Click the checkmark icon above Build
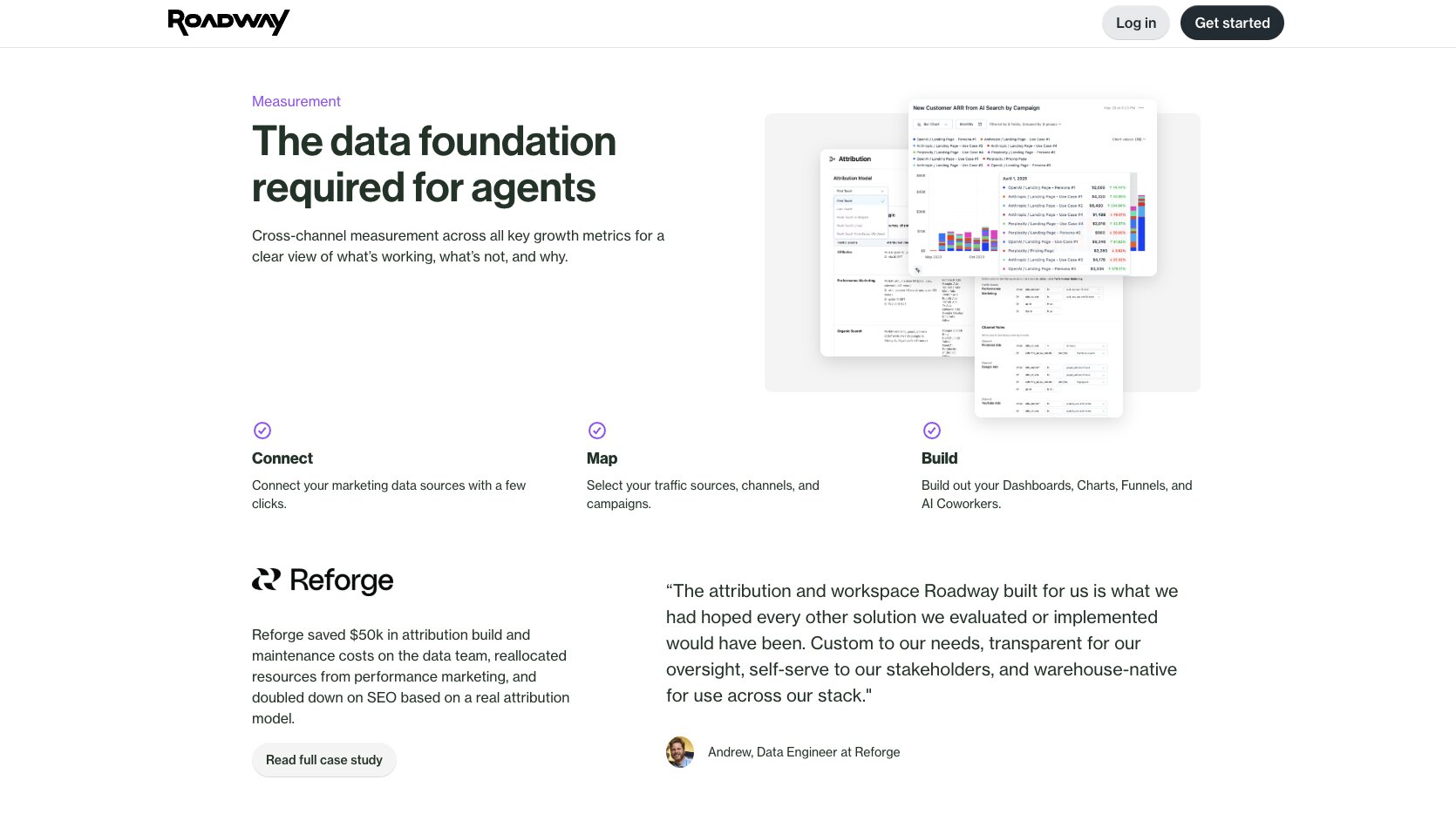Screen dimensions: 1456x814 (x=932, y=431)
